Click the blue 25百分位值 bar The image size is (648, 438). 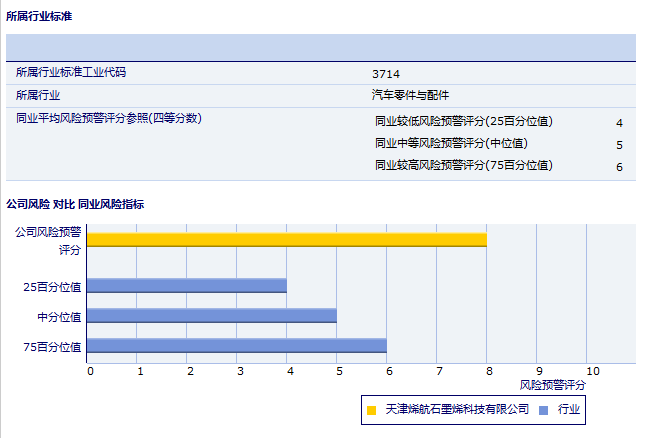[187, 286]
